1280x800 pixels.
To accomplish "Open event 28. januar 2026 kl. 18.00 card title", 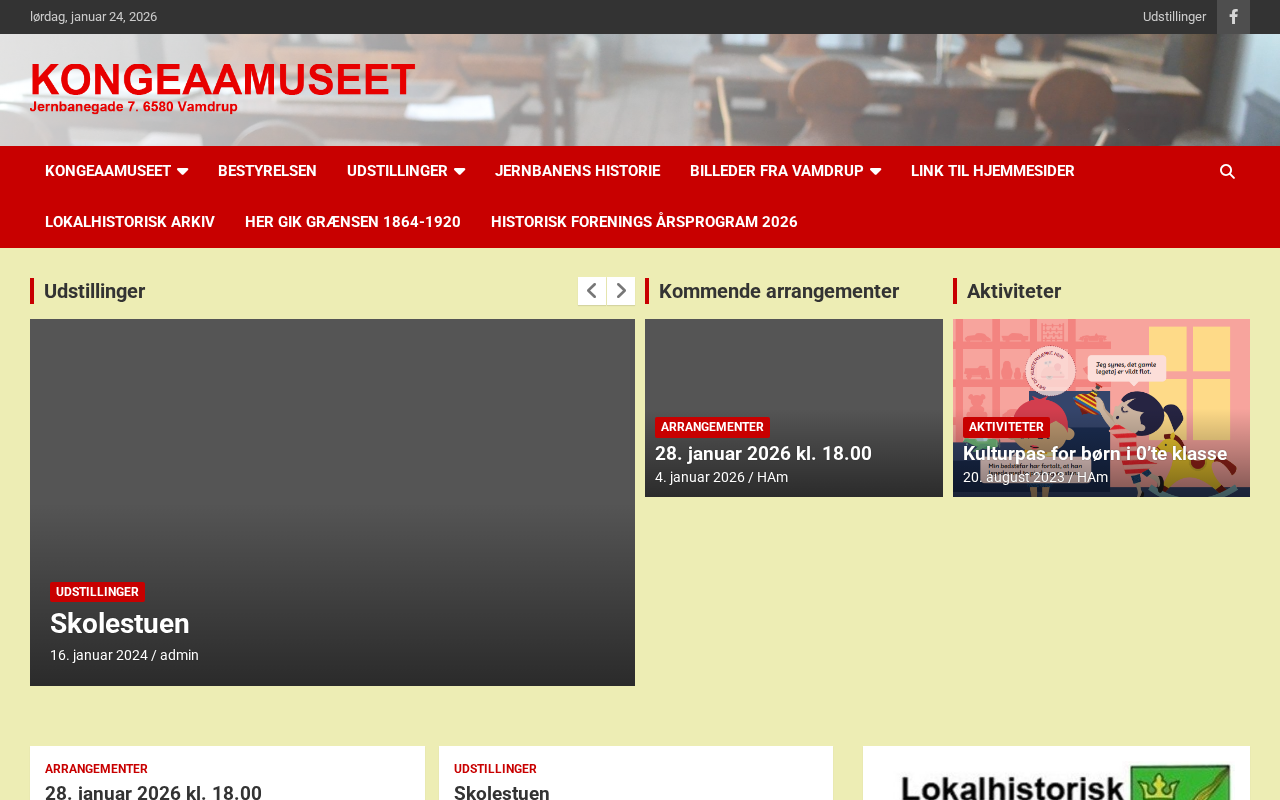I will coord(763,454).
